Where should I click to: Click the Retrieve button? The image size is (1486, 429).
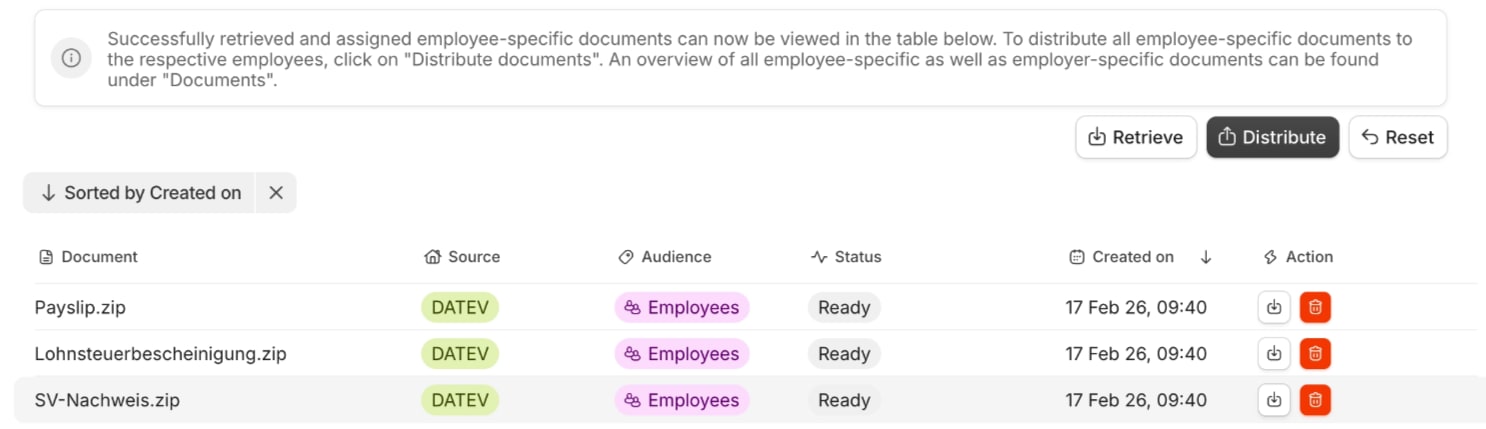pyautogui.click(x=1136, y=137)
